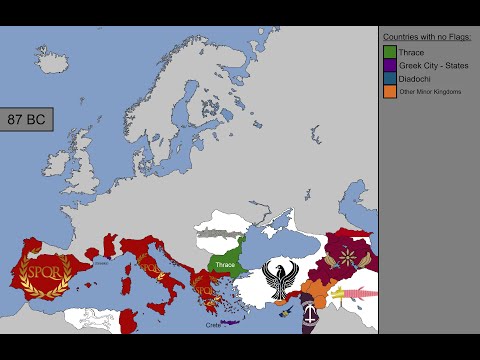Click the orange Other Minor Kingdoms swatch
Image resolution: width=480 pixels, height=360 pixels.
pyautogui.click(x=390, y=91)
